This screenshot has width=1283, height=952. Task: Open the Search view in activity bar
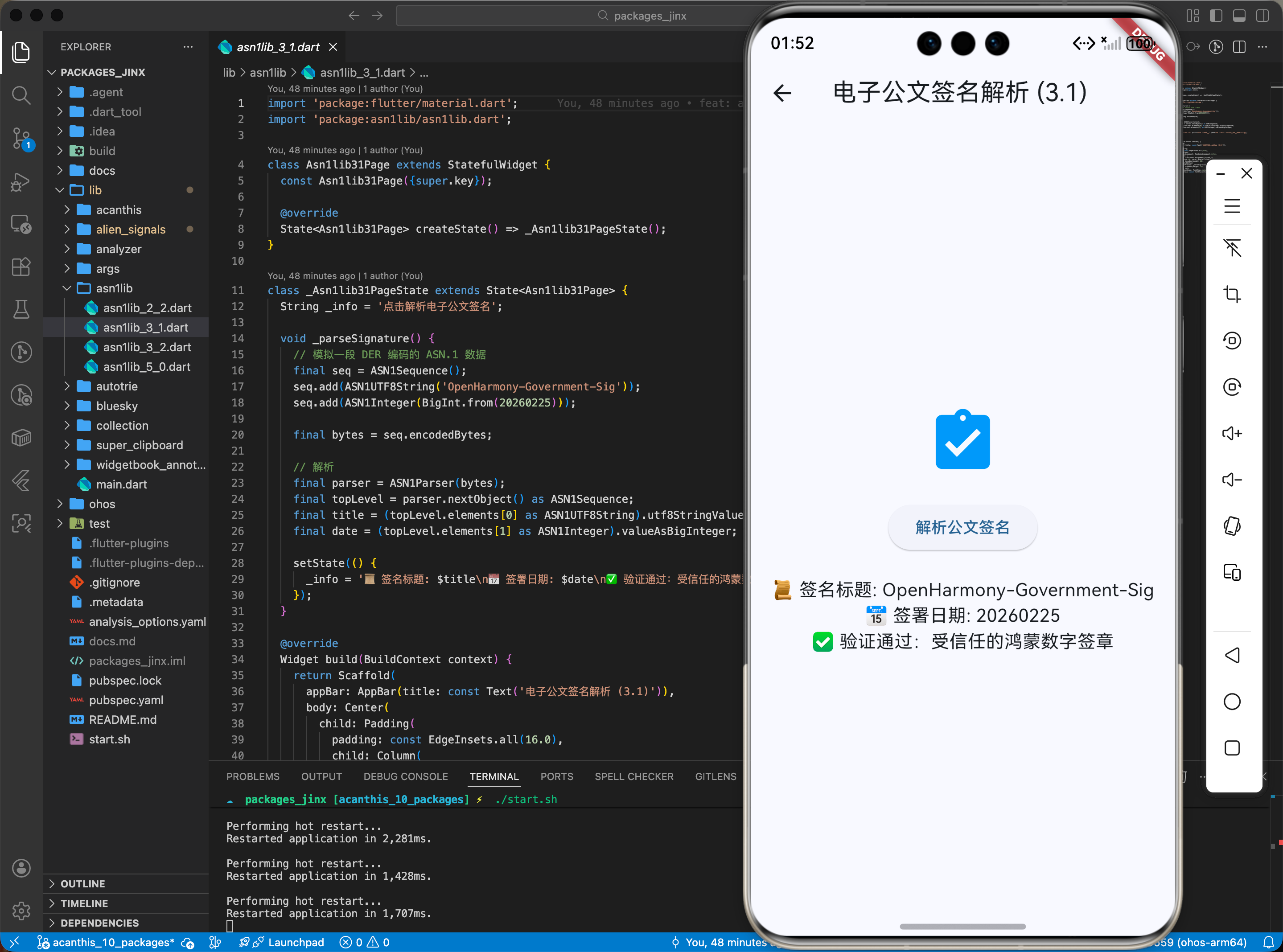21,95
